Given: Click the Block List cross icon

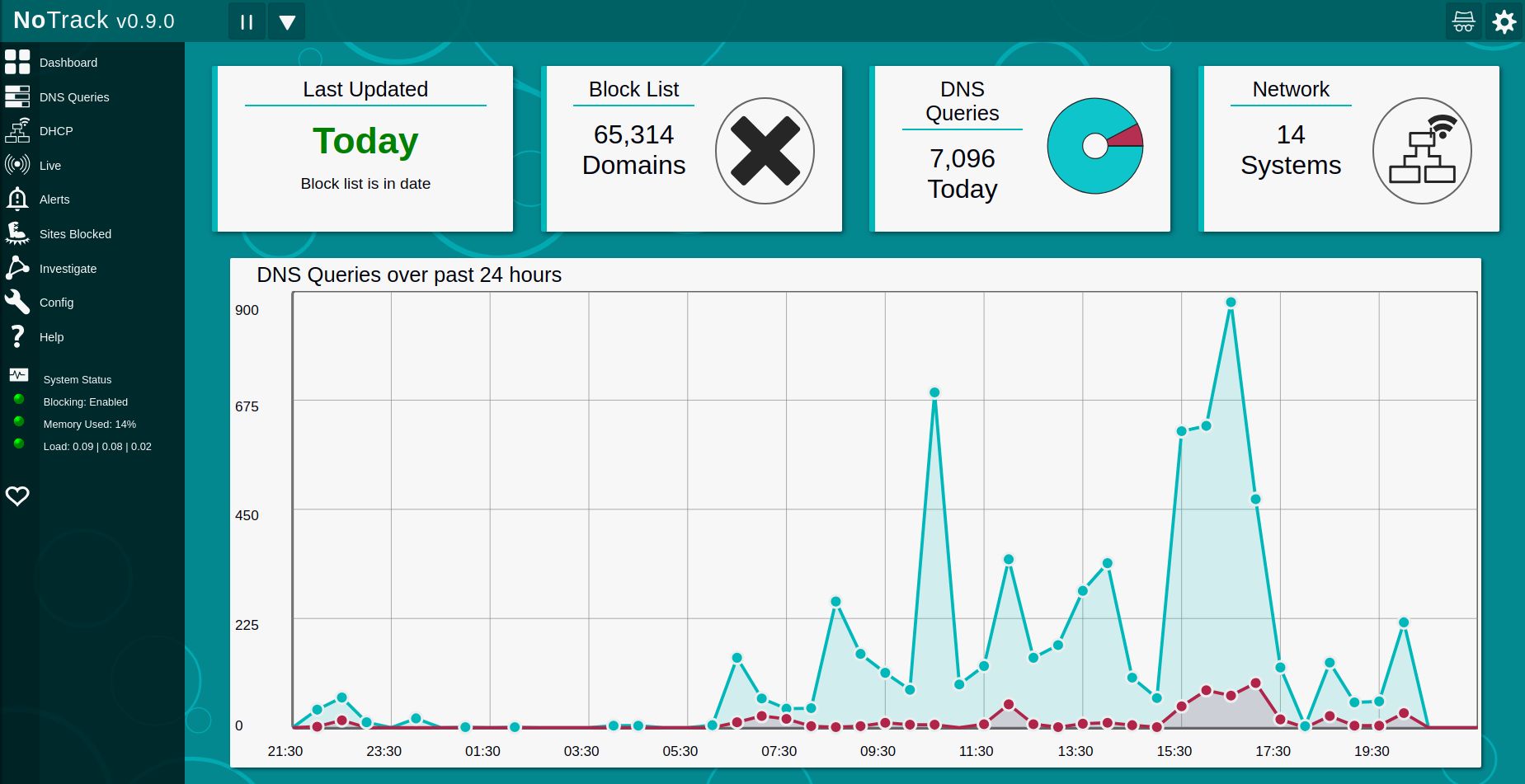Looking at the screenshot, I should point(764,150).
